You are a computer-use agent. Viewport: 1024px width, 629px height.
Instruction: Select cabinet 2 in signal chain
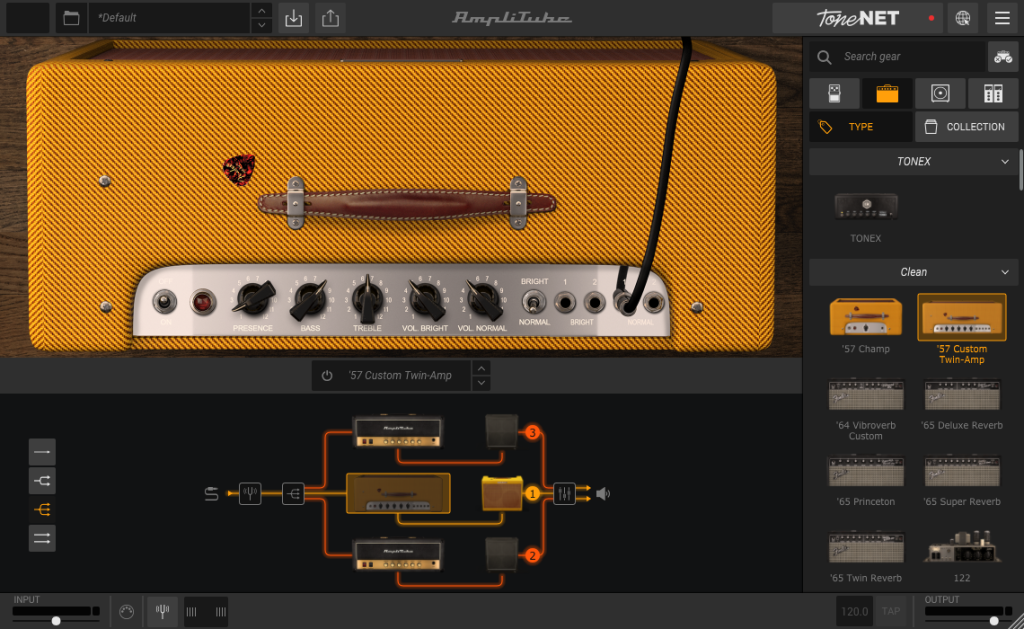coord(502,554)
